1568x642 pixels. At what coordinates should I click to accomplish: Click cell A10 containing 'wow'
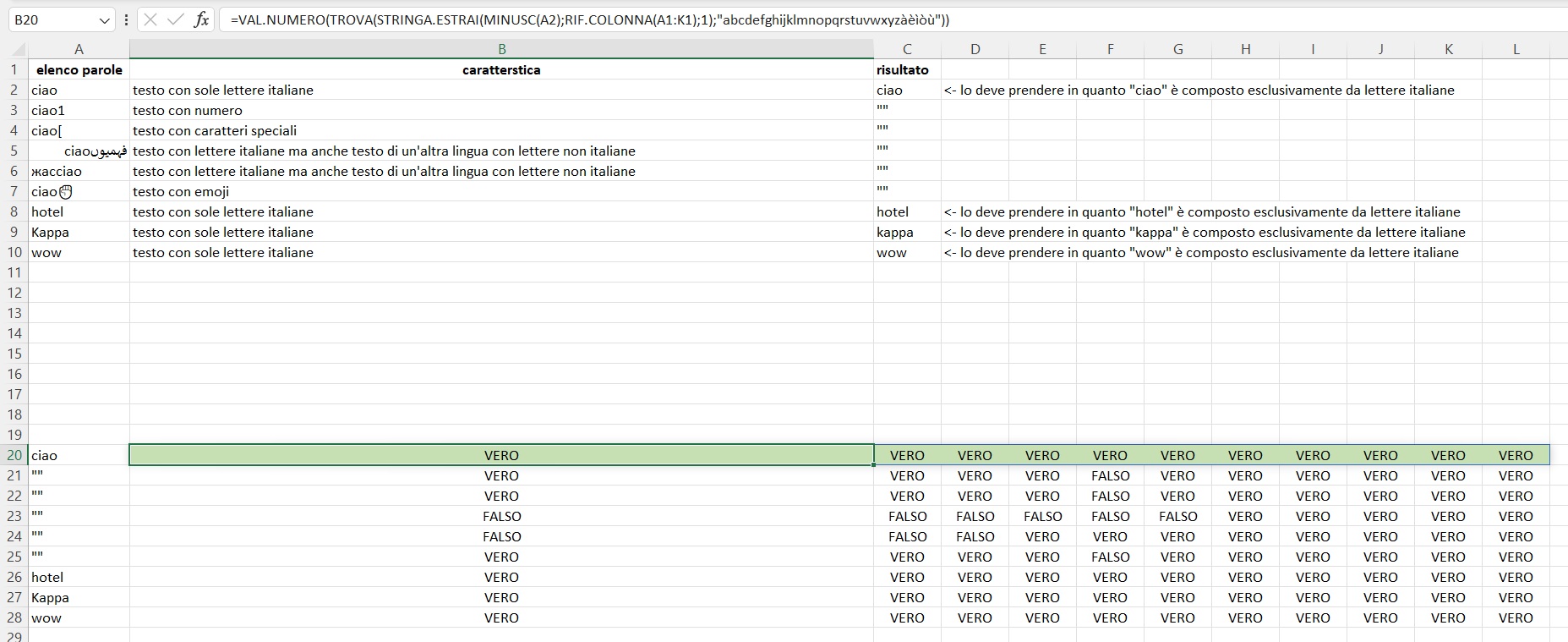pos(79,252)
